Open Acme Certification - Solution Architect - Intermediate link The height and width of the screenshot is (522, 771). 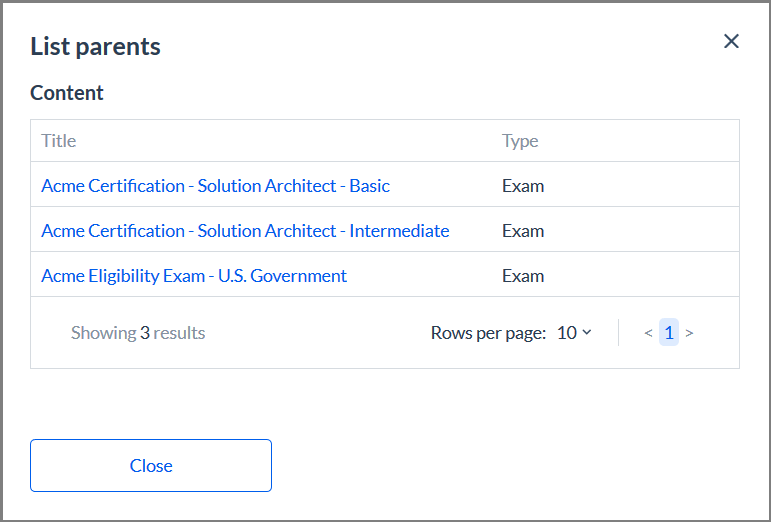(x=245, y=231)
